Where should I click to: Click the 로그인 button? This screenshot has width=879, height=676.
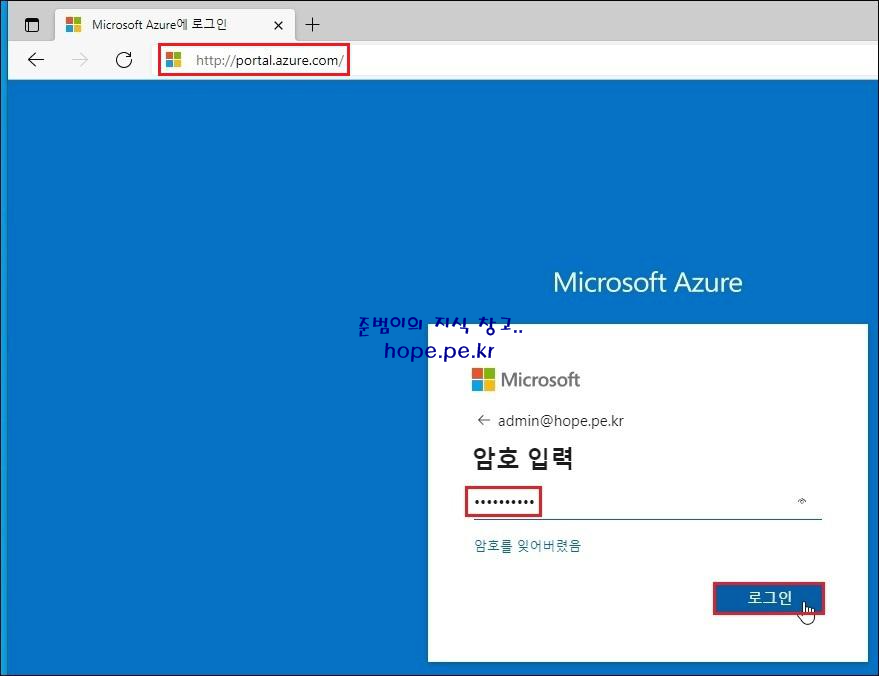[769, 598]
